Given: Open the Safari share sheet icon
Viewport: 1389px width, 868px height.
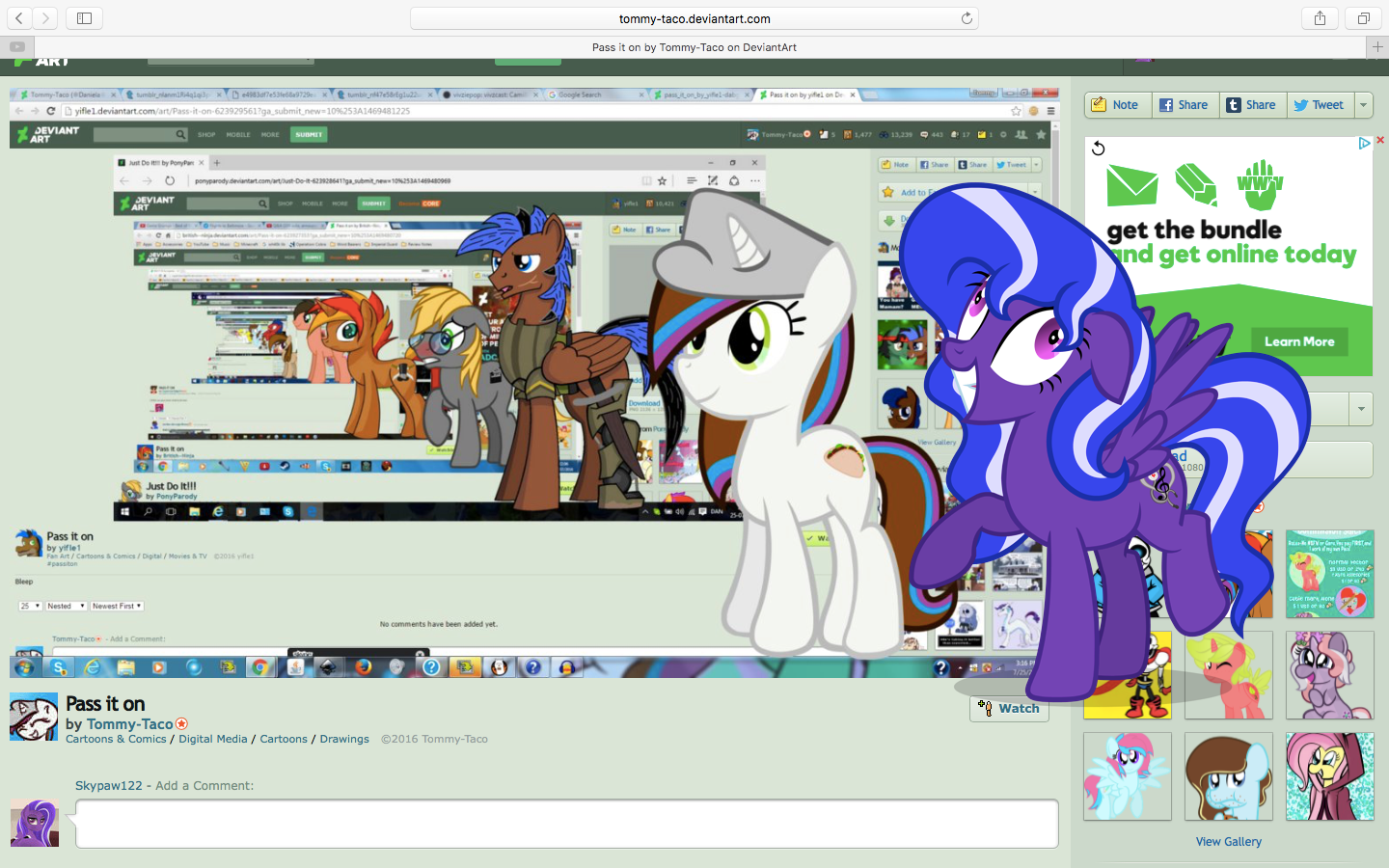Looking at the screenshot, I should point(1320,18).
